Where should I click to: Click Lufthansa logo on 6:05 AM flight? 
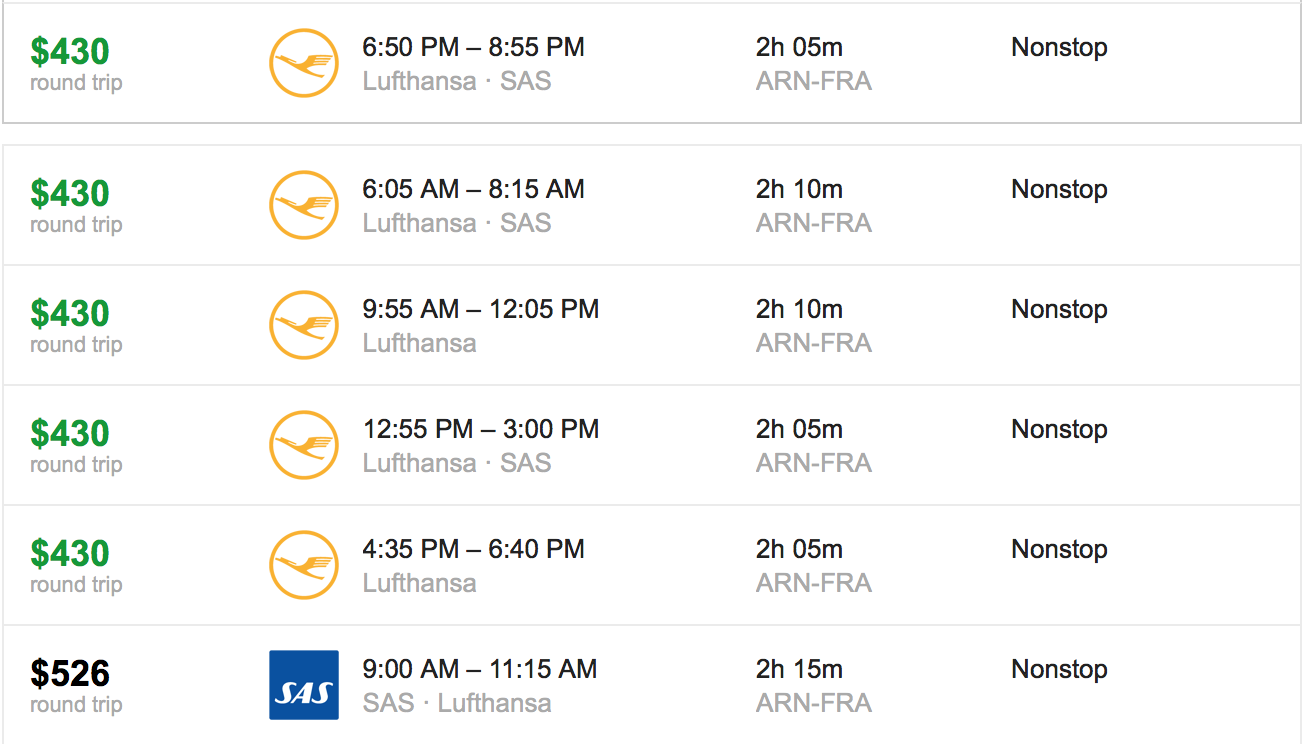(x=304, y=205)
